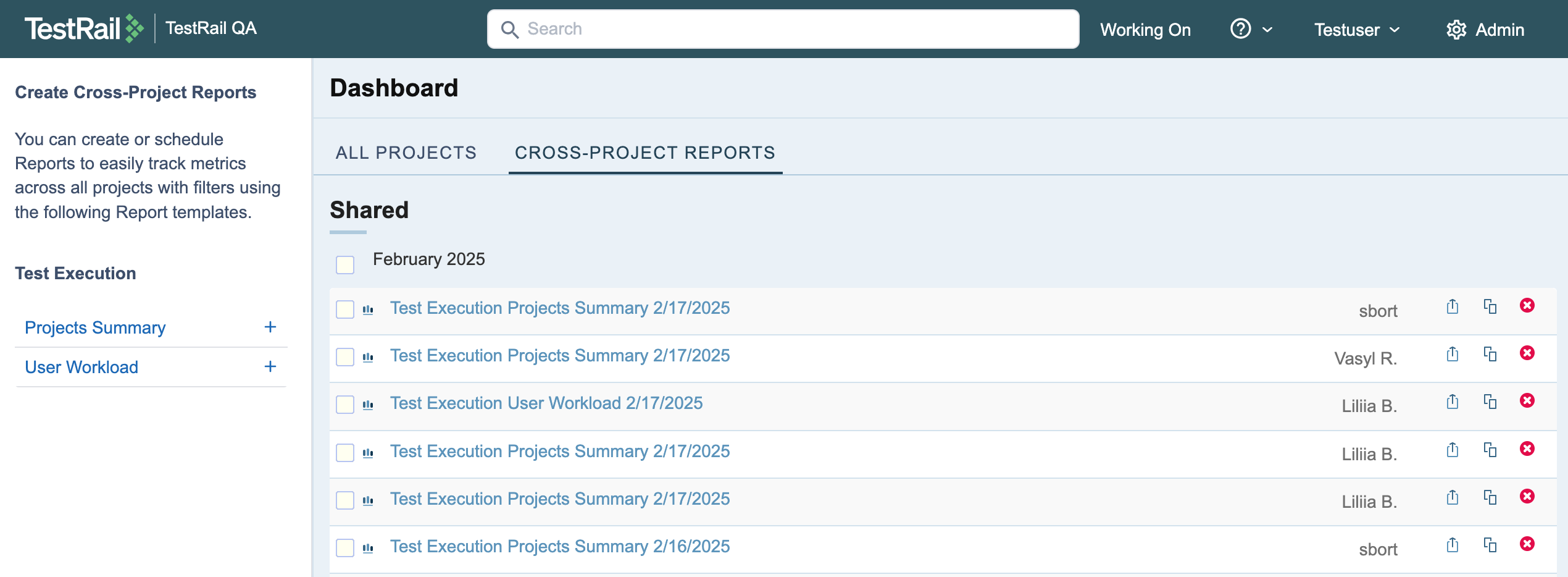Select checkbox for Vasyl R.'s report

coord(345,357)
